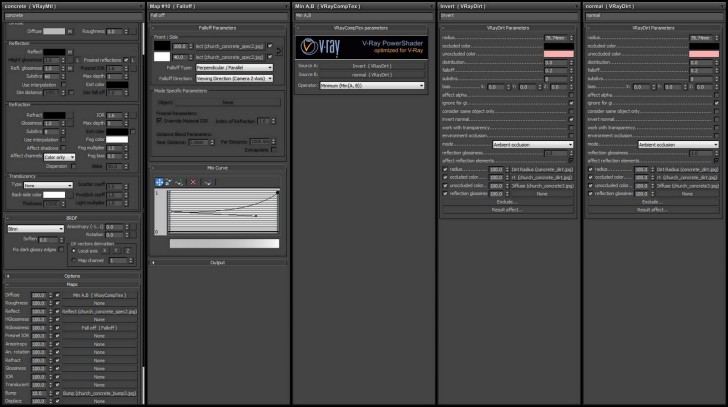
Task: Click Source B normal (VRayDirt) button
Action: click(x=372, y=75)
